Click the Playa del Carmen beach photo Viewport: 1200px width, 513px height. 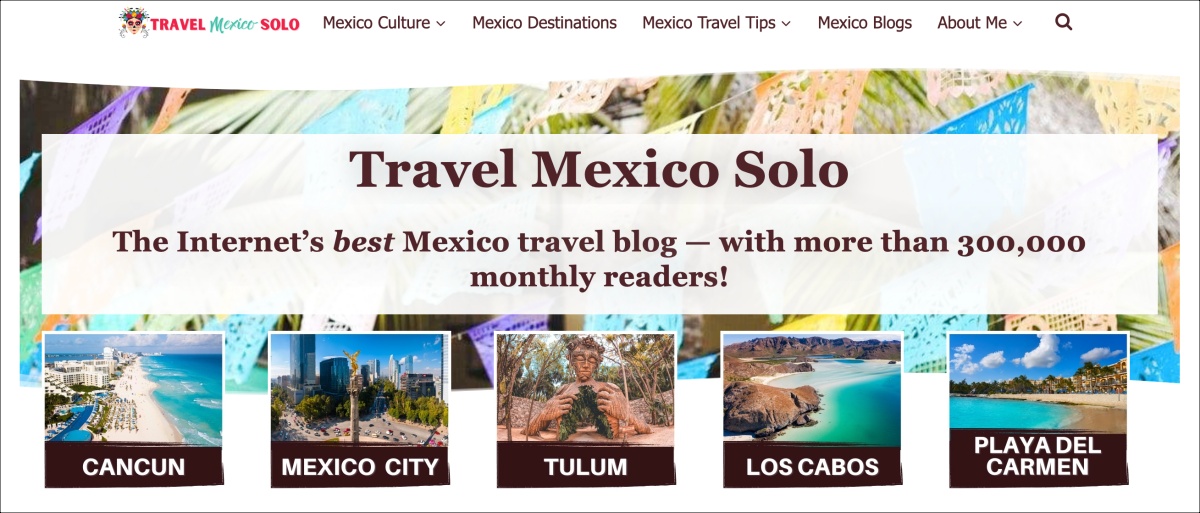[x=1038, y=382]
